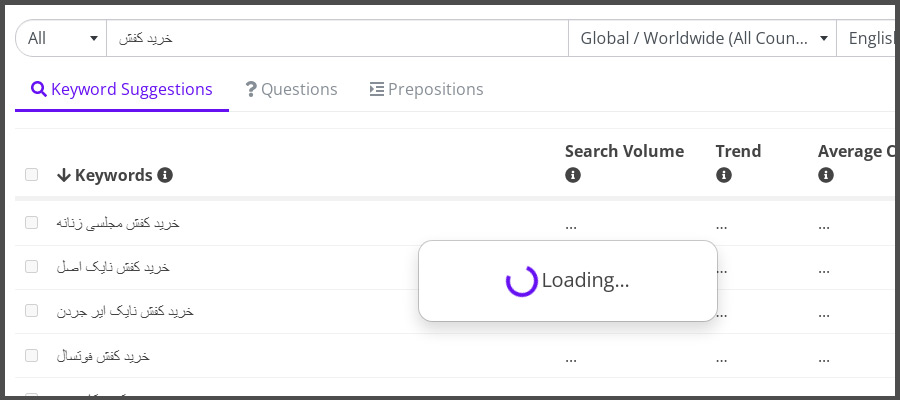Switch to the Questions tab
900x400 pixels.
coord(292,90)
